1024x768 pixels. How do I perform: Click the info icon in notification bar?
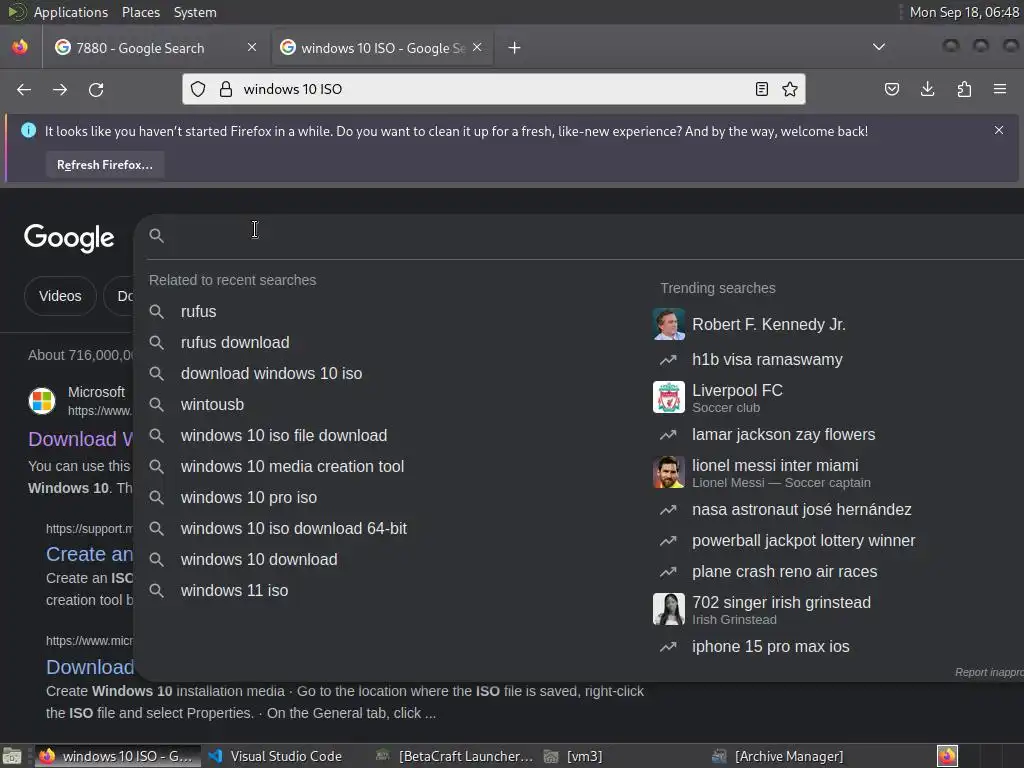coord(28,130)
